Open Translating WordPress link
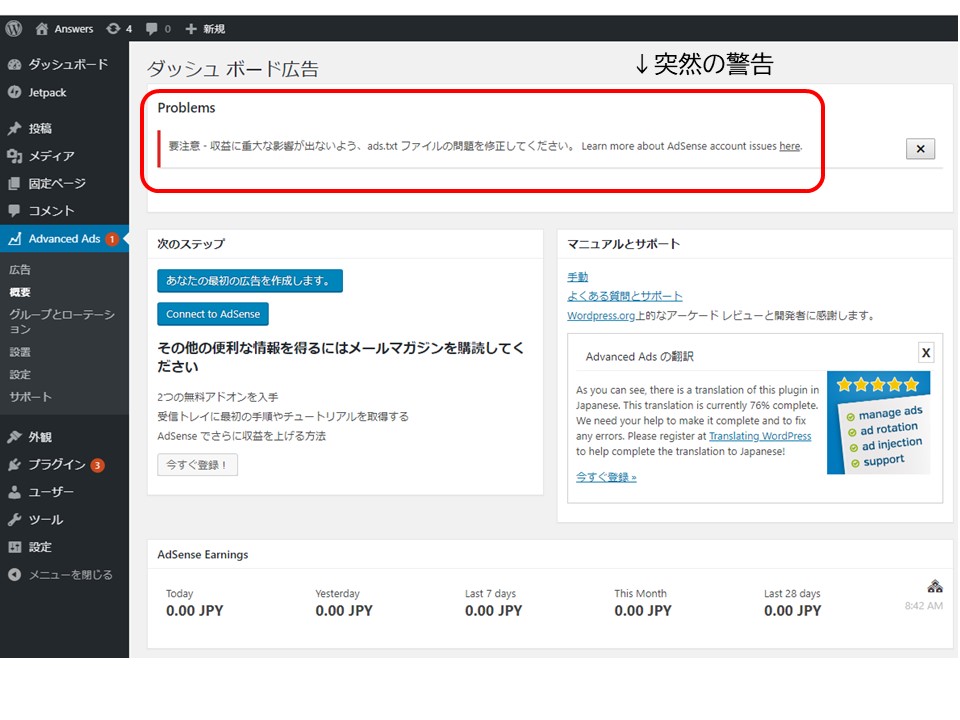The height and width of the screenshot is (720, 960). coord(760,436)
